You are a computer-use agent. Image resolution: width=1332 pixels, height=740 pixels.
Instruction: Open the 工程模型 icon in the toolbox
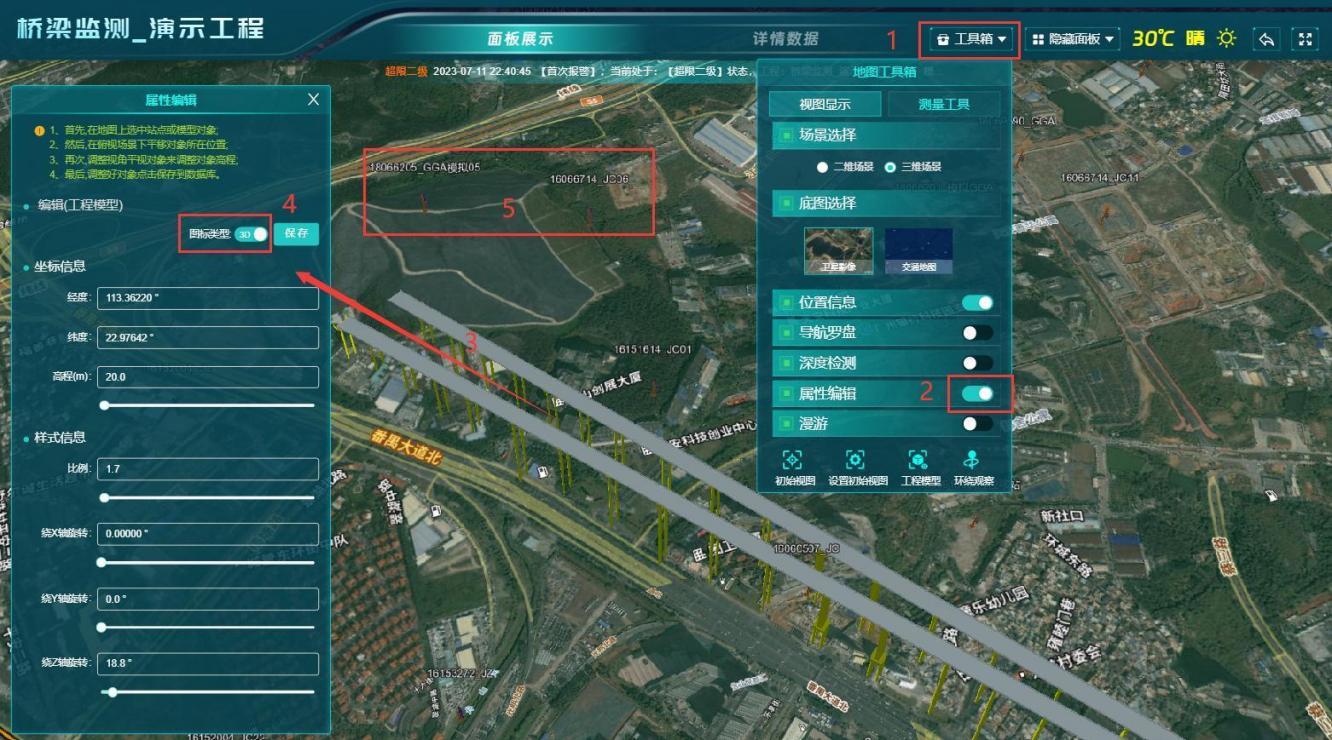pyautogui.click(x=918, y=460)
